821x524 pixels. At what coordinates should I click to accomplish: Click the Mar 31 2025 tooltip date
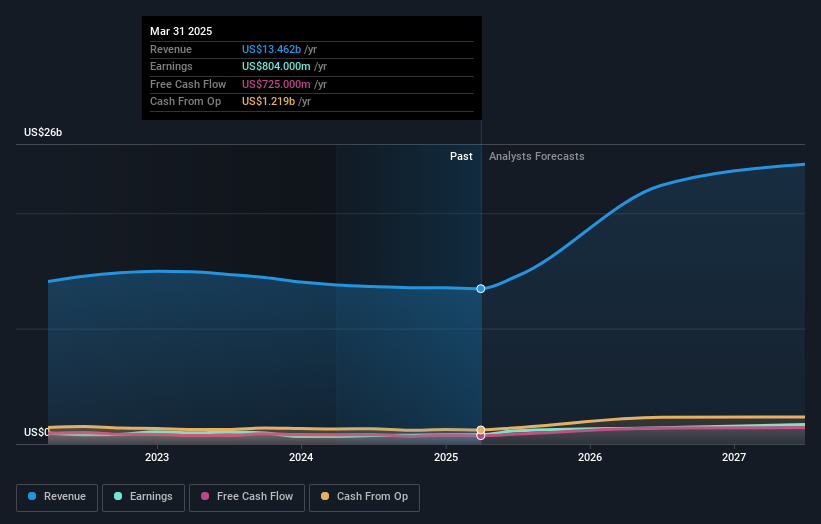[x=181, y=31]
